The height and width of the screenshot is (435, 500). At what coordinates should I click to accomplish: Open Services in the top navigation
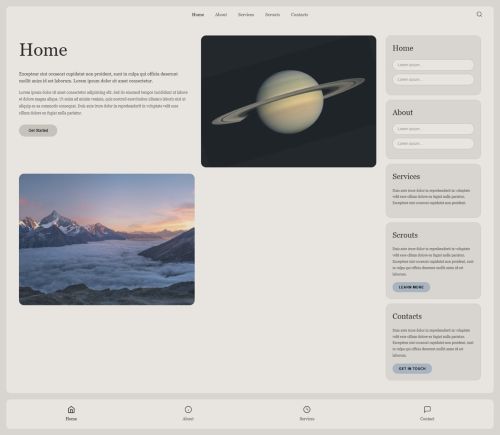tap(246, 15)
